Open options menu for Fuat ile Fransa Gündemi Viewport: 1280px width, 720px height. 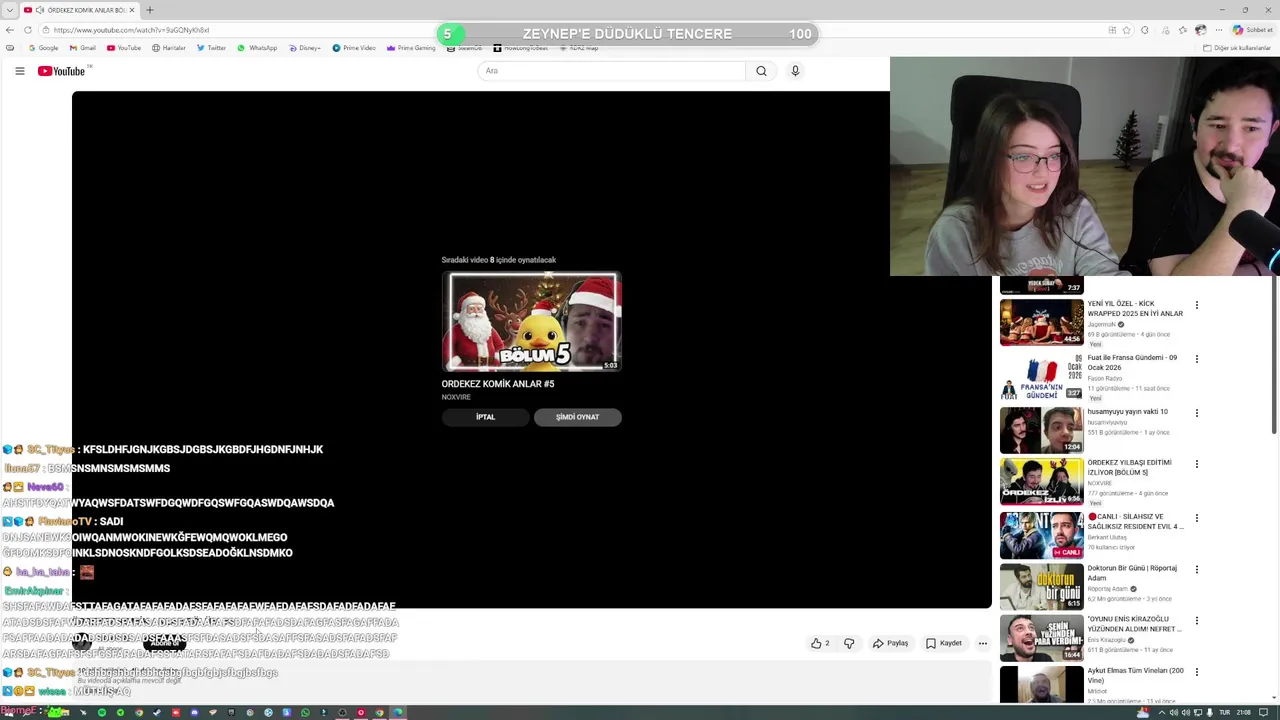1196,359
